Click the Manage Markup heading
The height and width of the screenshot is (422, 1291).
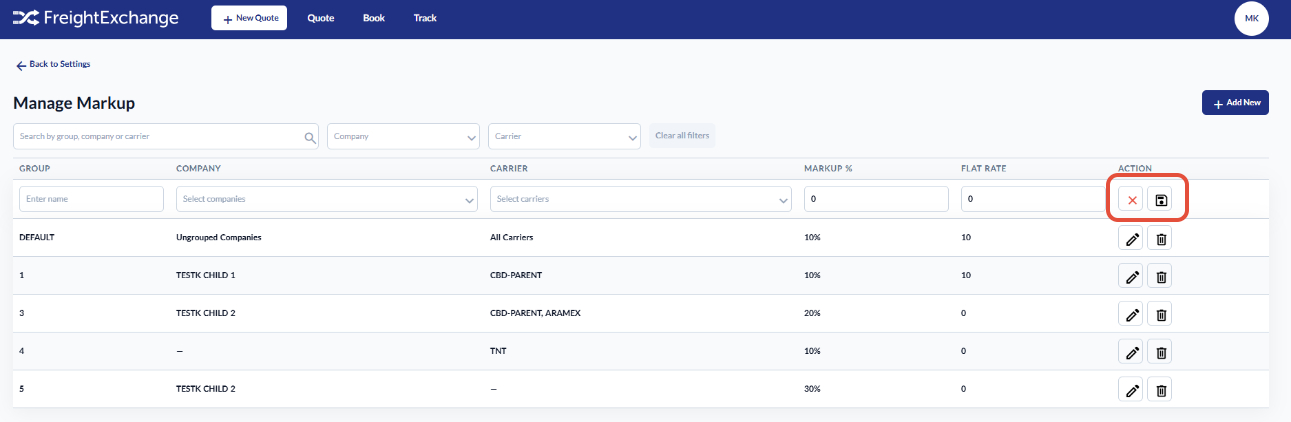coord(74,103)
